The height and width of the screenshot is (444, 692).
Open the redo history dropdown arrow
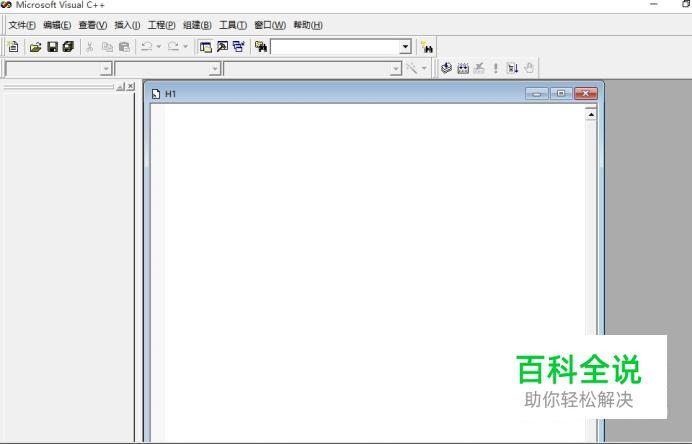coord(185,46)
